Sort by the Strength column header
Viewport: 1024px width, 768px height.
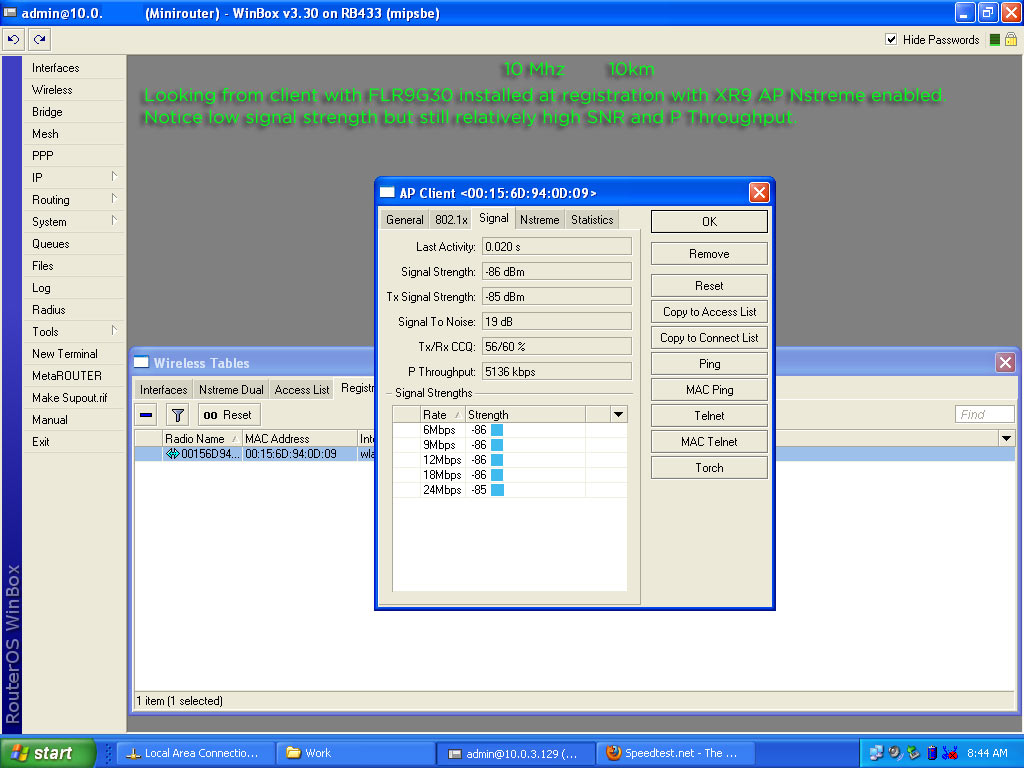[525, 415]
